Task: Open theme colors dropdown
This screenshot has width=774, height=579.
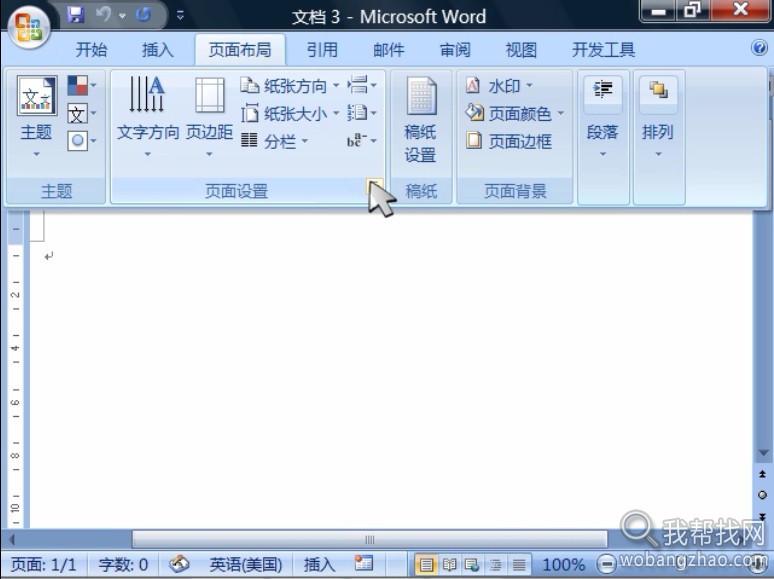Action: point(81,85)
